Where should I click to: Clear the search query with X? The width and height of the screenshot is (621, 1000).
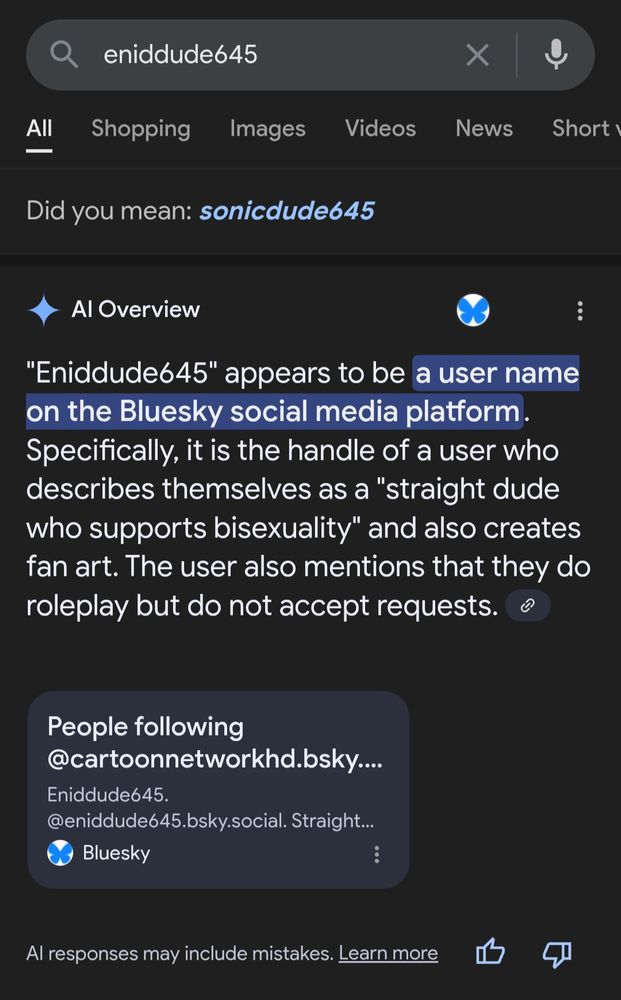(478, 55)
